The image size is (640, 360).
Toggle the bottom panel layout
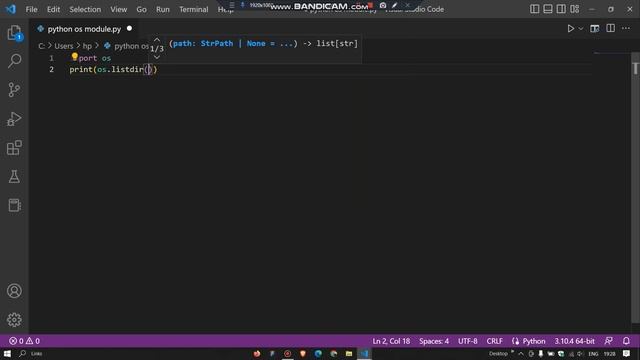pos(548,9)
